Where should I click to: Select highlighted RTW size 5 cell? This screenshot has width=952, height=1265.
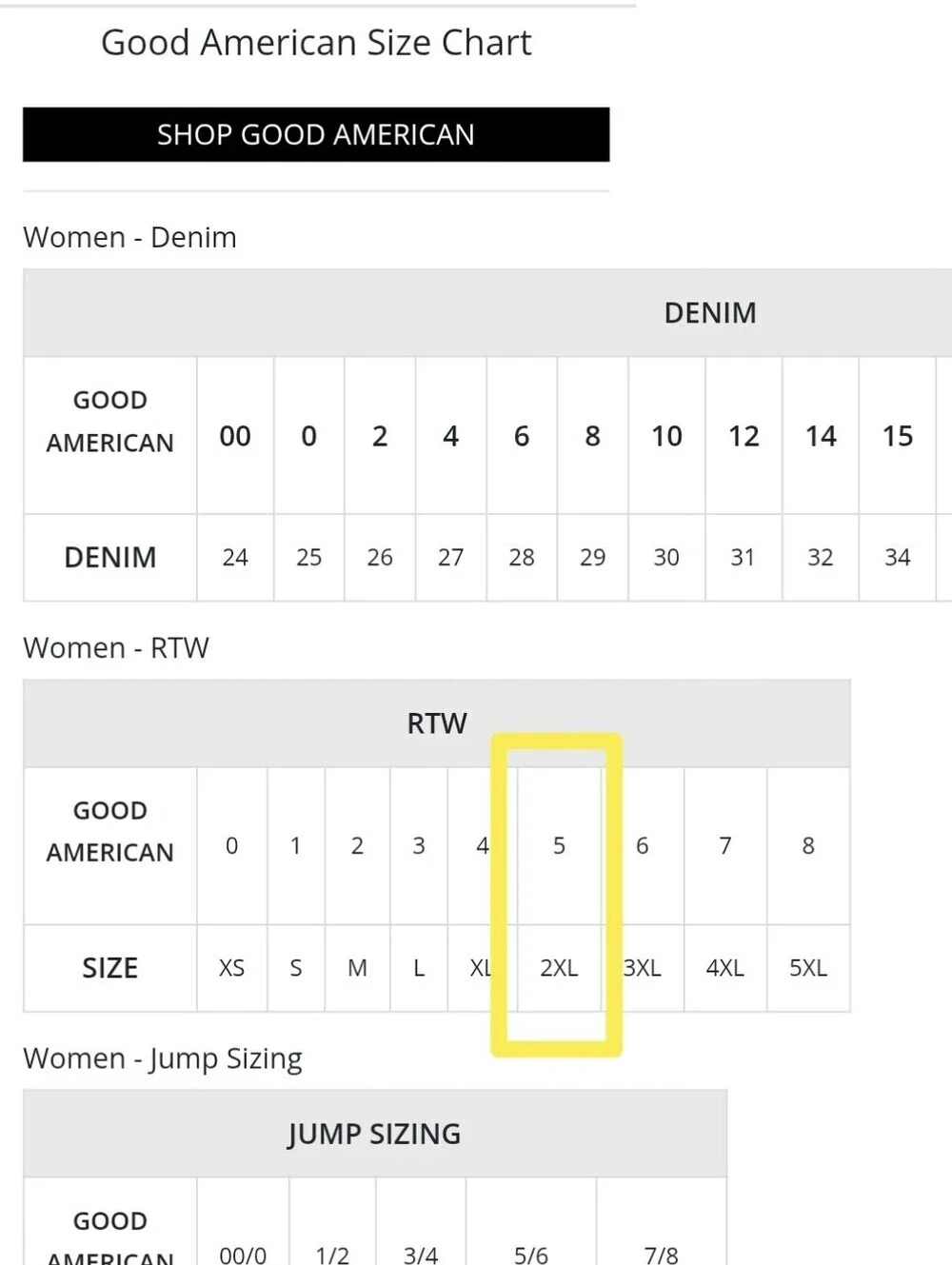[x=559, y=845]
